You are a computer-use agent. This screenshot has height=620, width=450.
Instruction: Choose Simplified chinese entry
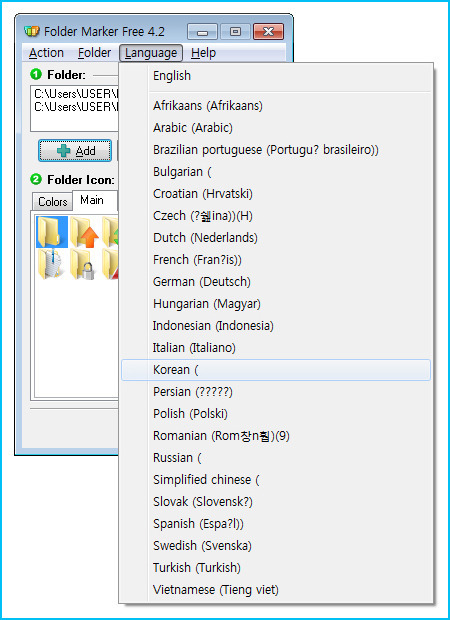coord(276,480)
